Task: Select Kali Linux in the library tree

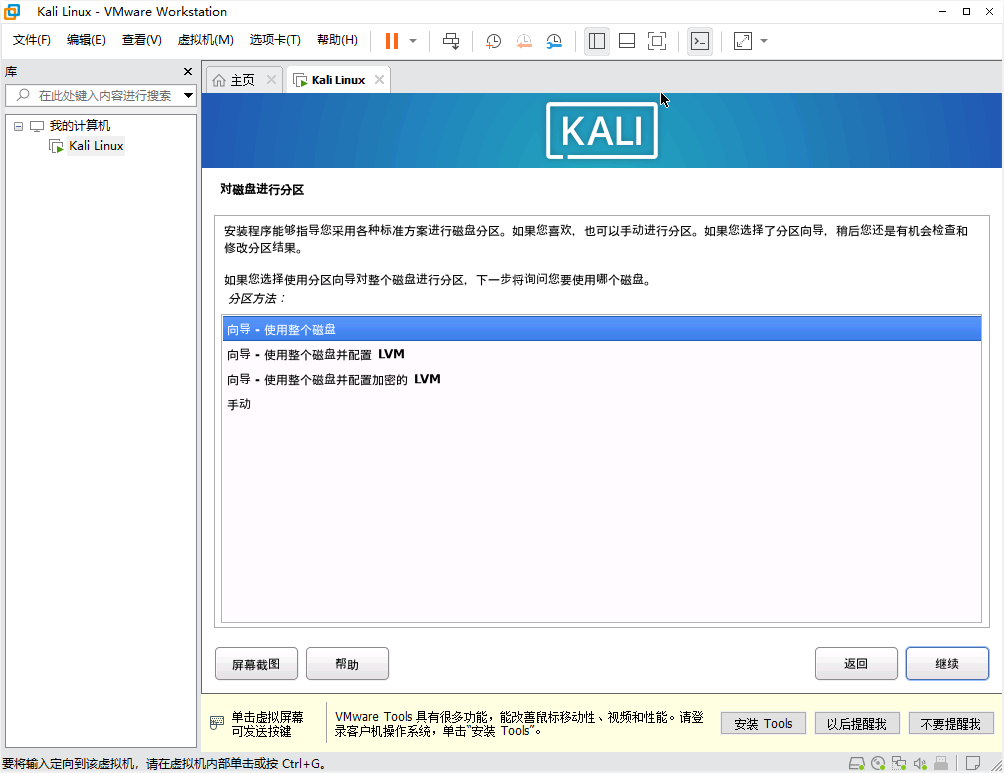Action: [95, 146]
